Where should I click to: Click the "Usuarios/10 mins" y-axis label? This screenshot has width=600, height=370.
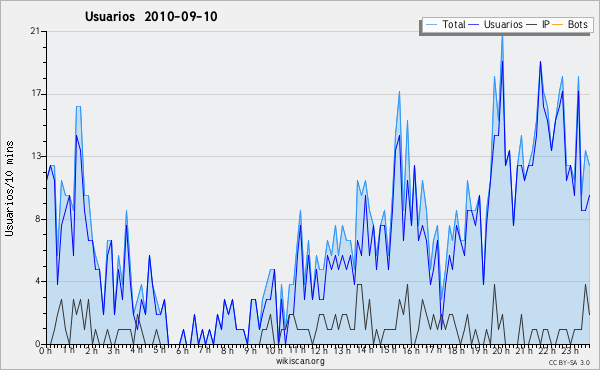point(9,189)
